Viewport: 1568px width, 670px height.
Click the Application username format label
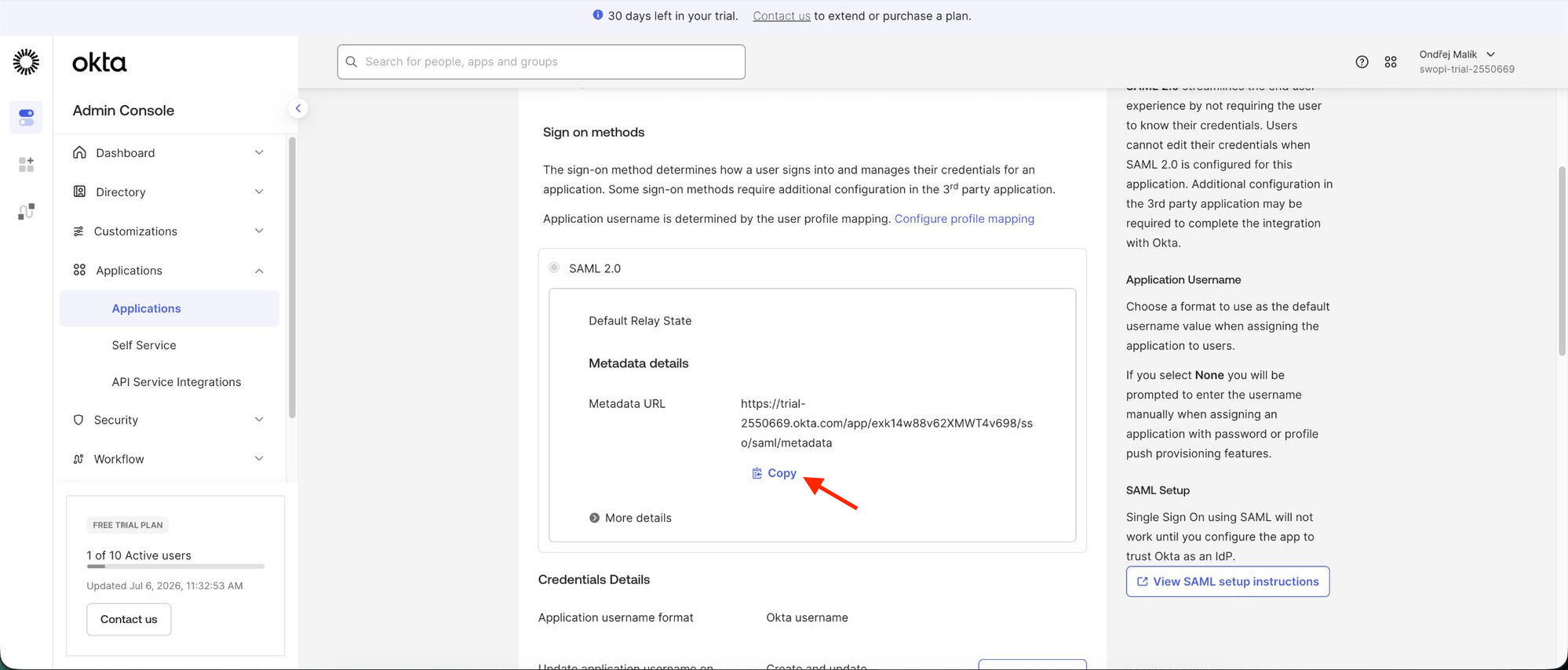616,617
